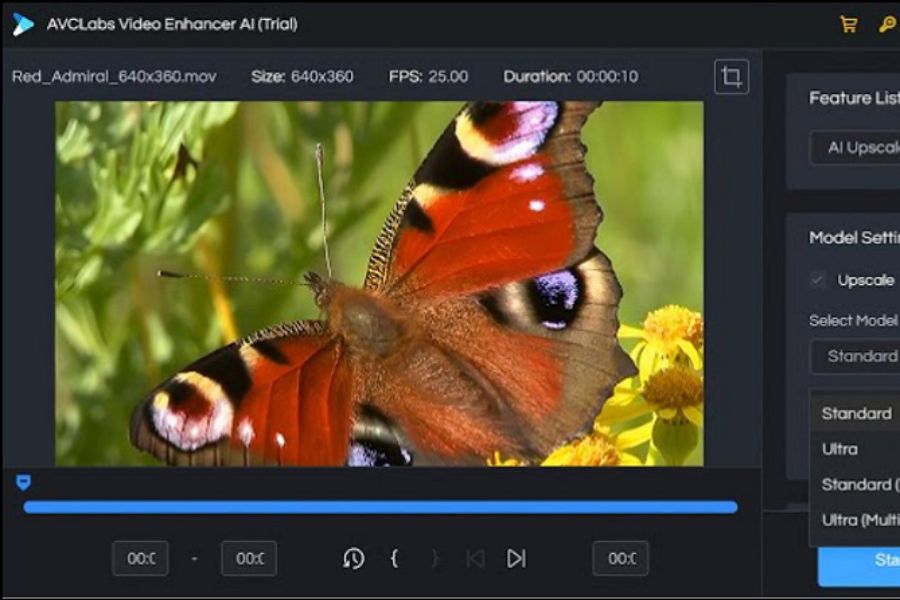Click the key registration icon
Screen dimensions: 900x600
pos(887,24)
